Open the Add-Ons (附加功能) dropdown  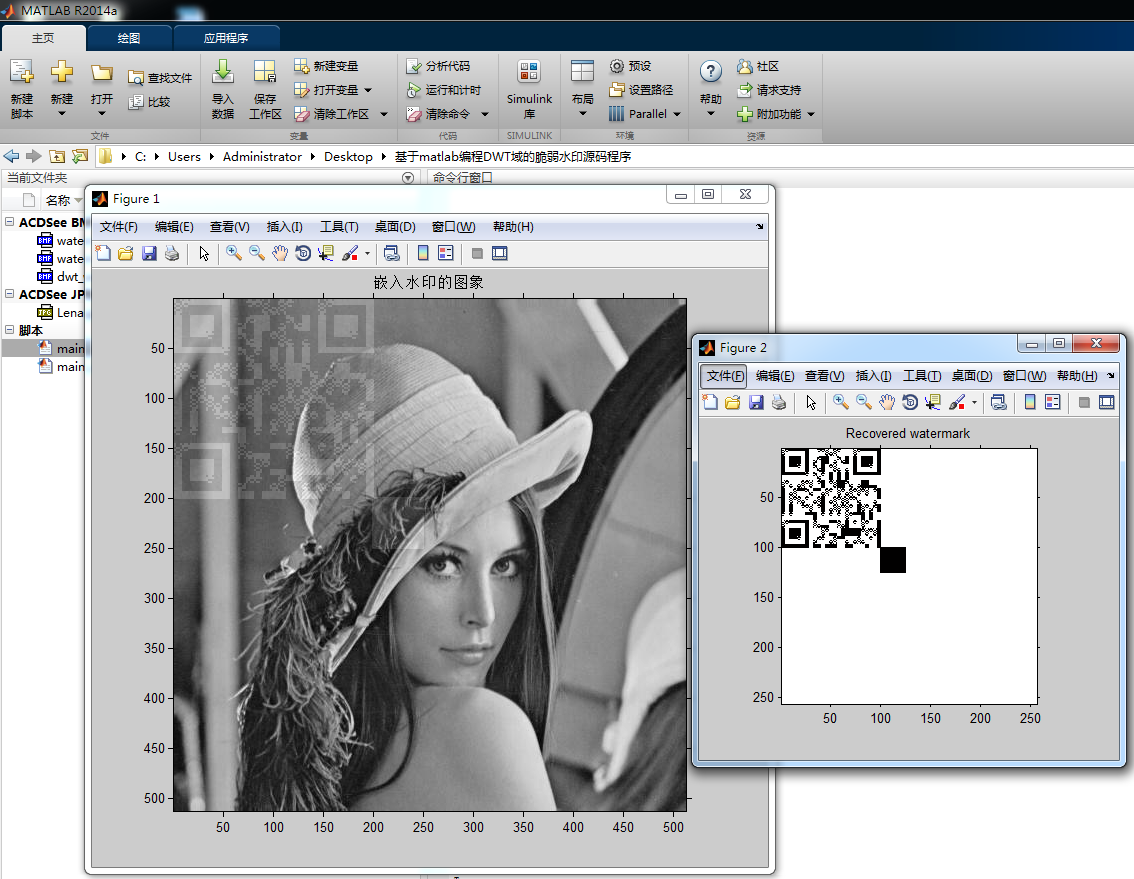point(811,114)
